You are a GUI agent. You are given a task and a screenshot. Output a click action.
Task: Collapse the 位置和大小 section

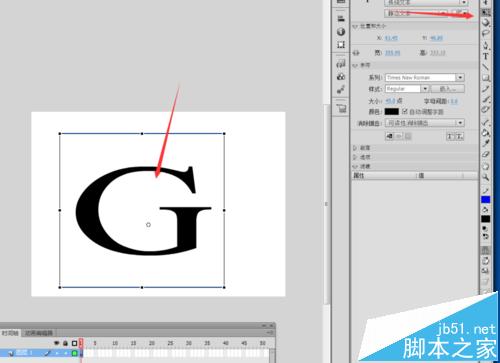coord(355,26)
